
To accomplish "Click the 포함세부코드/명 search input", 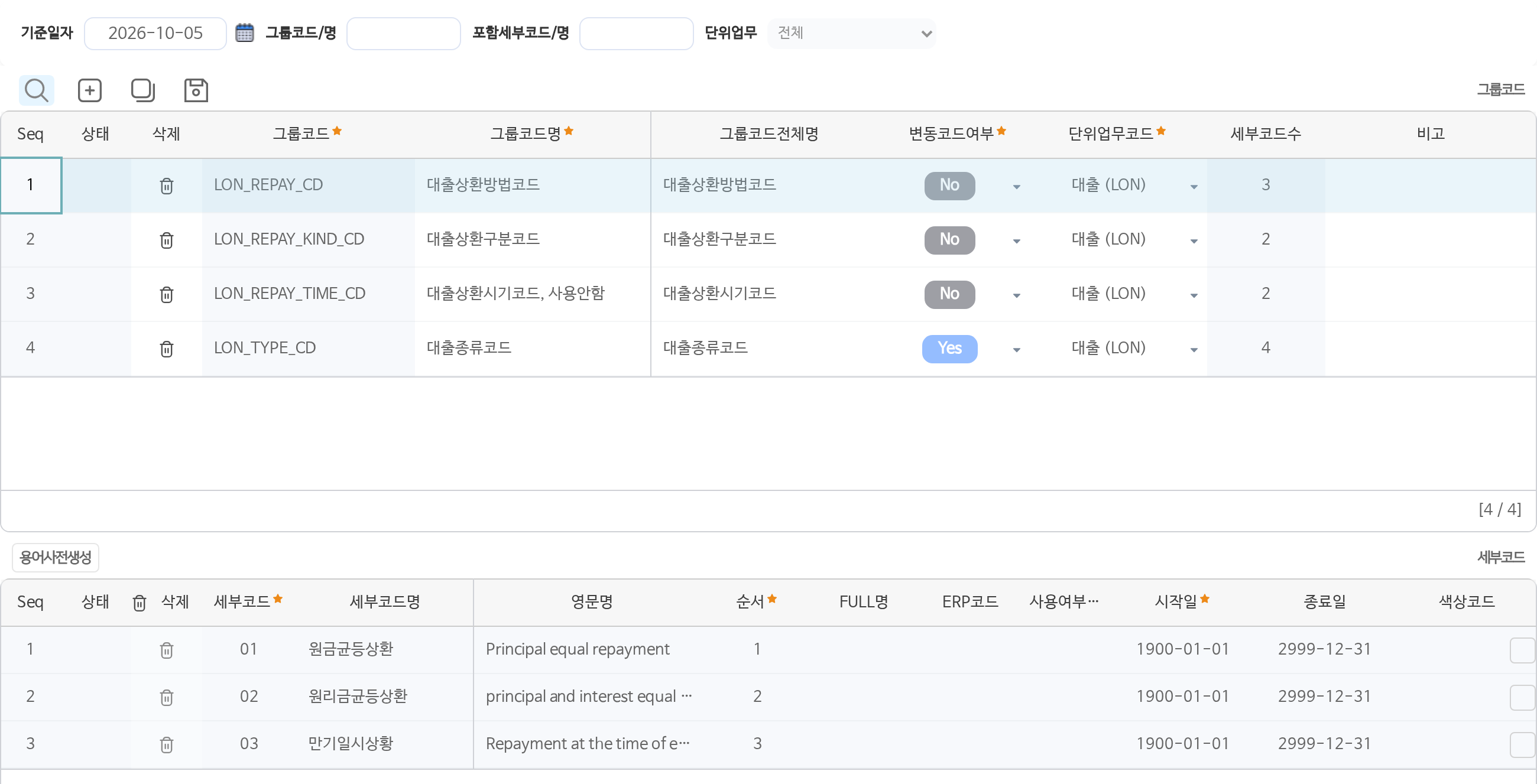I will tap(636, 34).
